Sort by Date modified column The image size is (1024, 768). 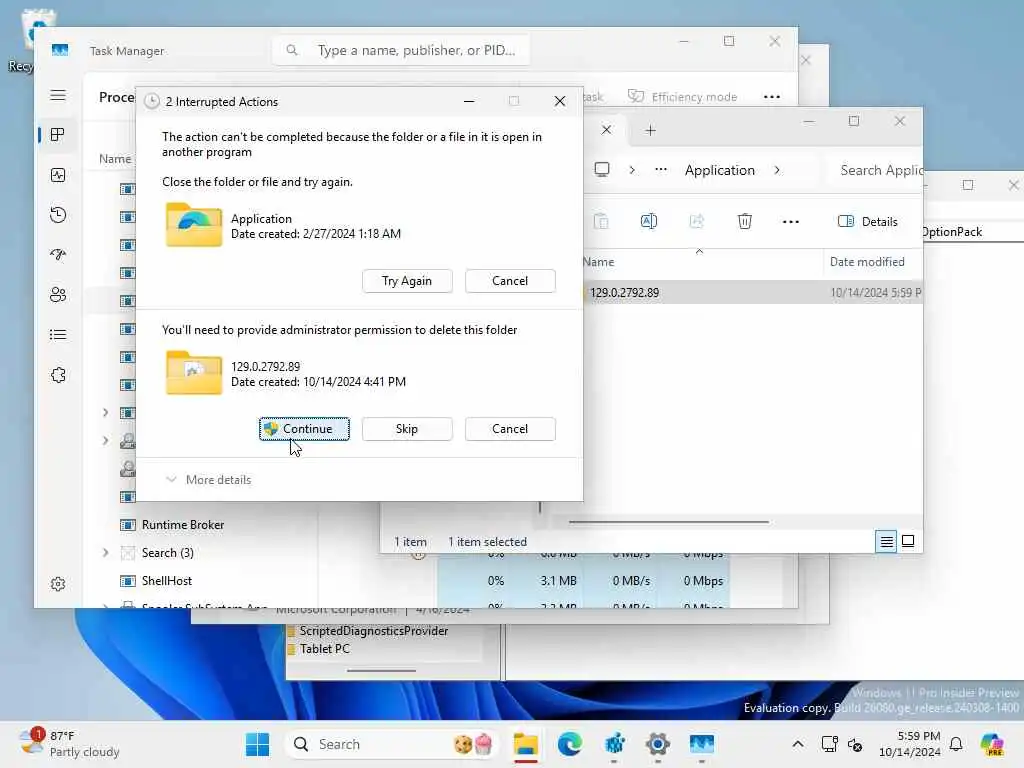coord(867,262)
